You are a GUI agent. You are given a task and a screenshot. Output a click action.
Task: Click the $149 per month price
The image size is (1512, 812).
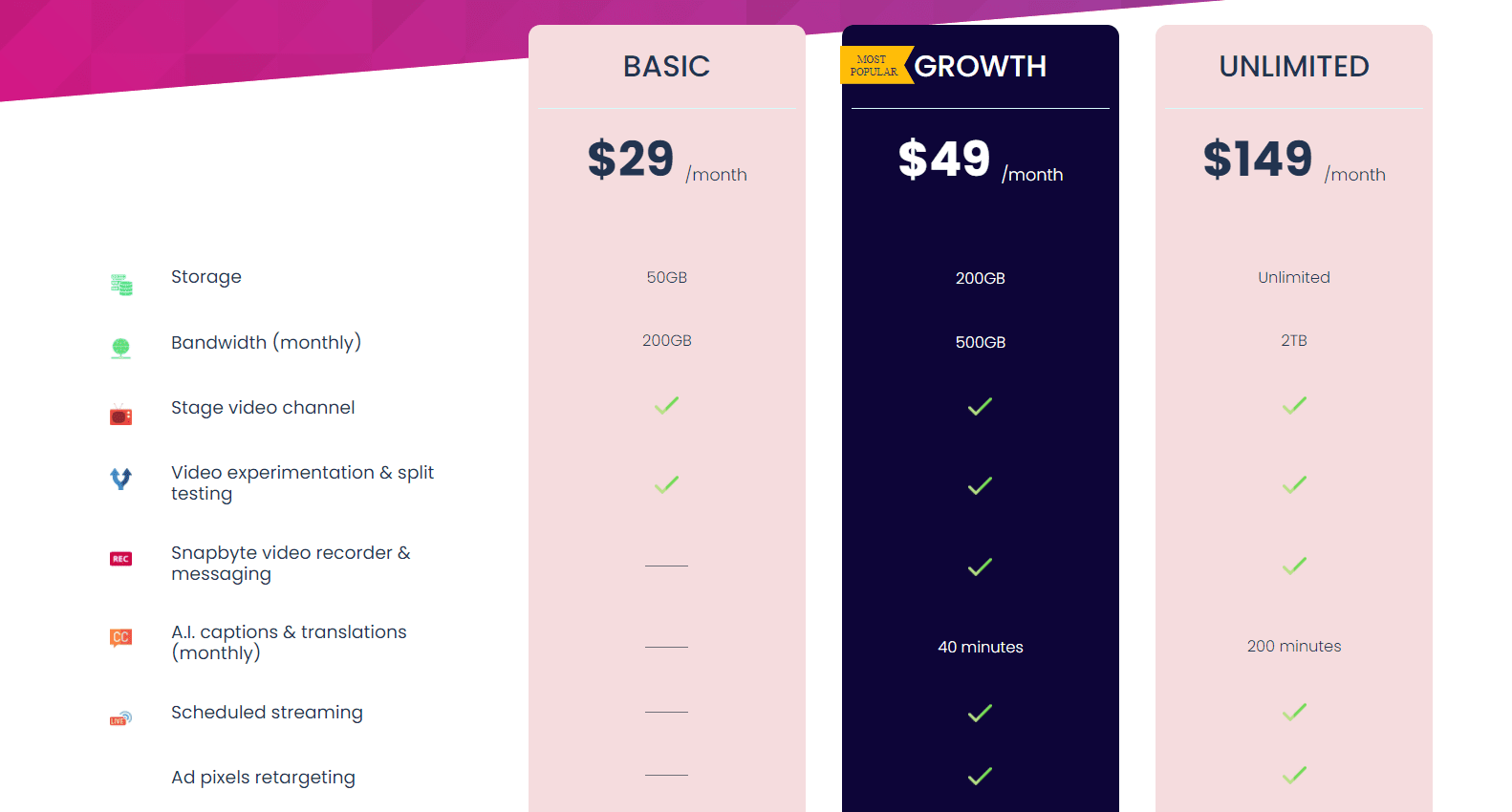1292,160
